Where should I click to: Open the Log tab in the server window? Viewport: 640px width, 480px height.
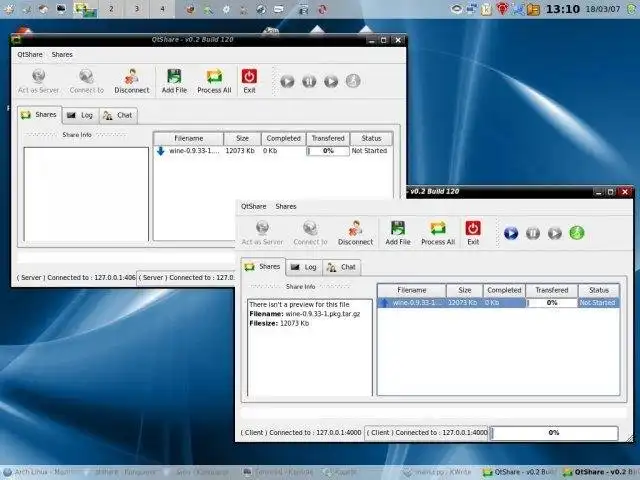click(x=80, y=115)
